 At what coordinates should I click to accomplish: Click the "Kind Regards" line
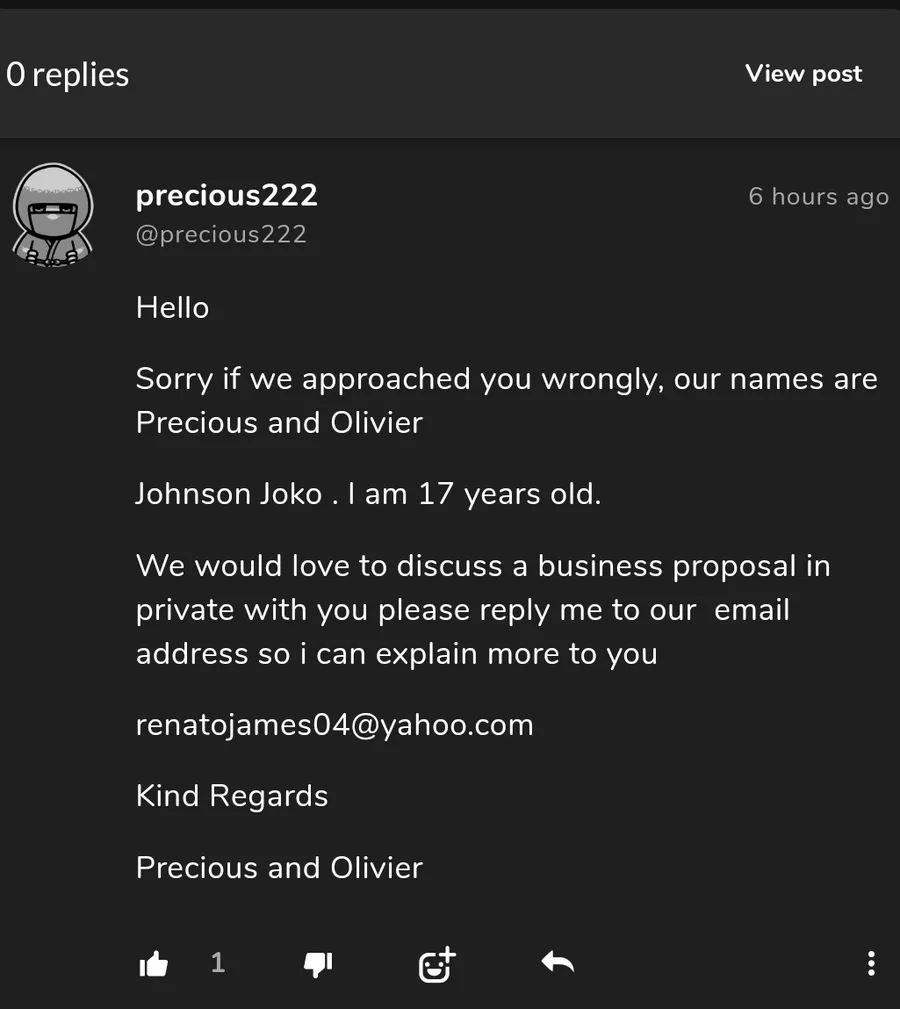pos(232,796)
